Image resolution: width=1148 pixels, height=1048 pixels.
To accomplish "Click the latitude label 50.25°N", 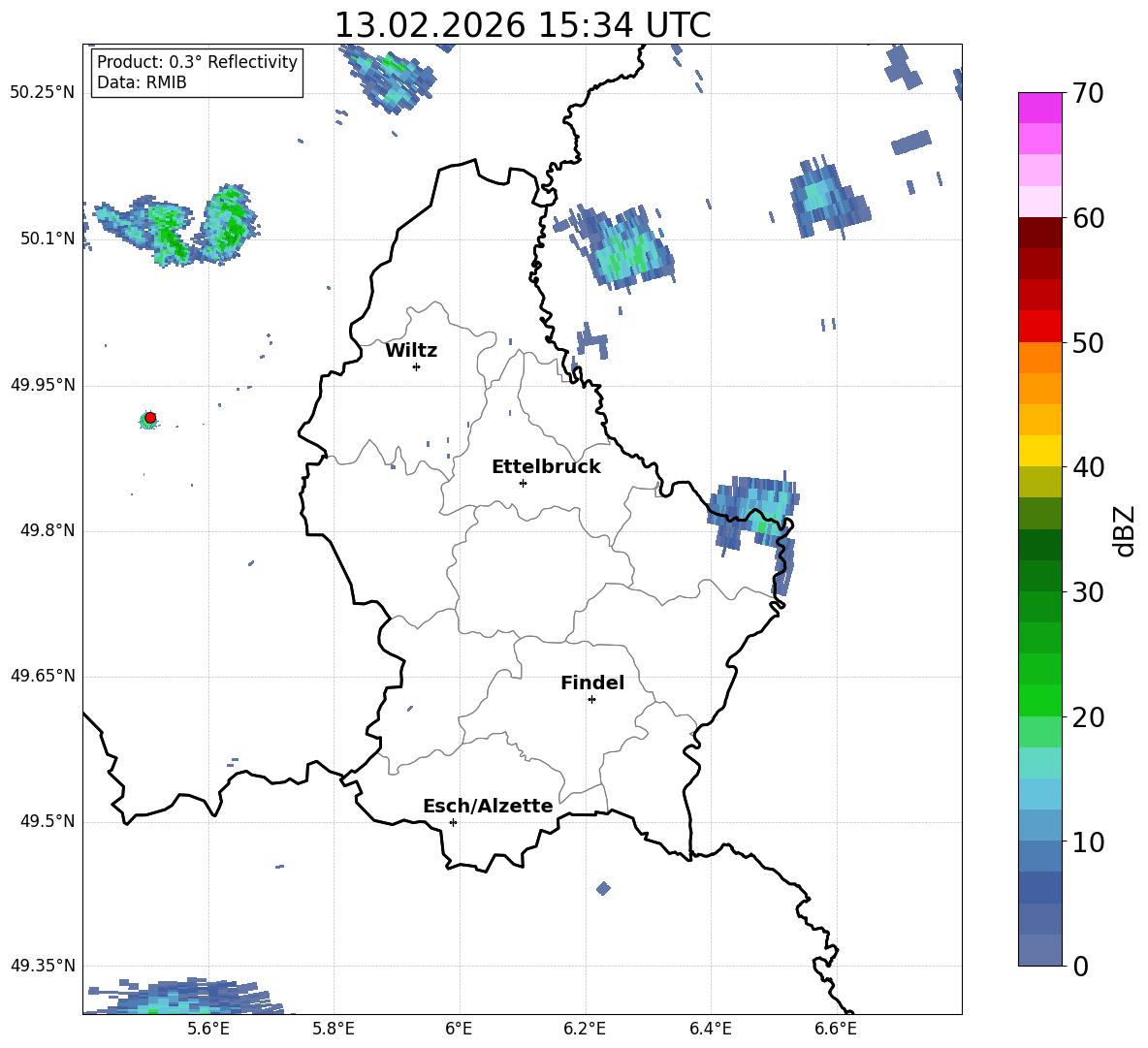I will coord(43,93).
